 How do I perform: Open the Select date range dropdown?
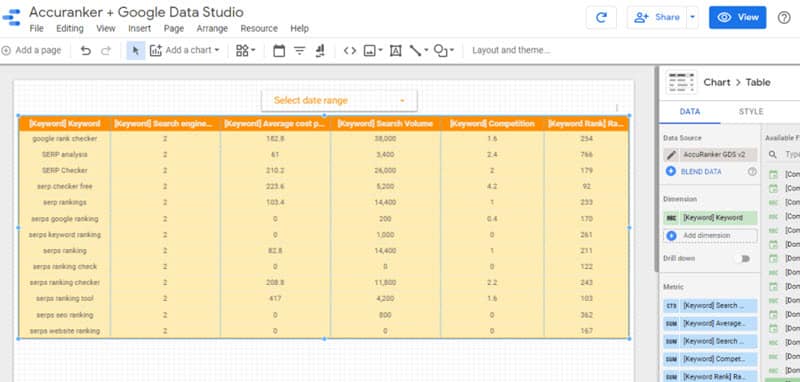coord(339,100)
